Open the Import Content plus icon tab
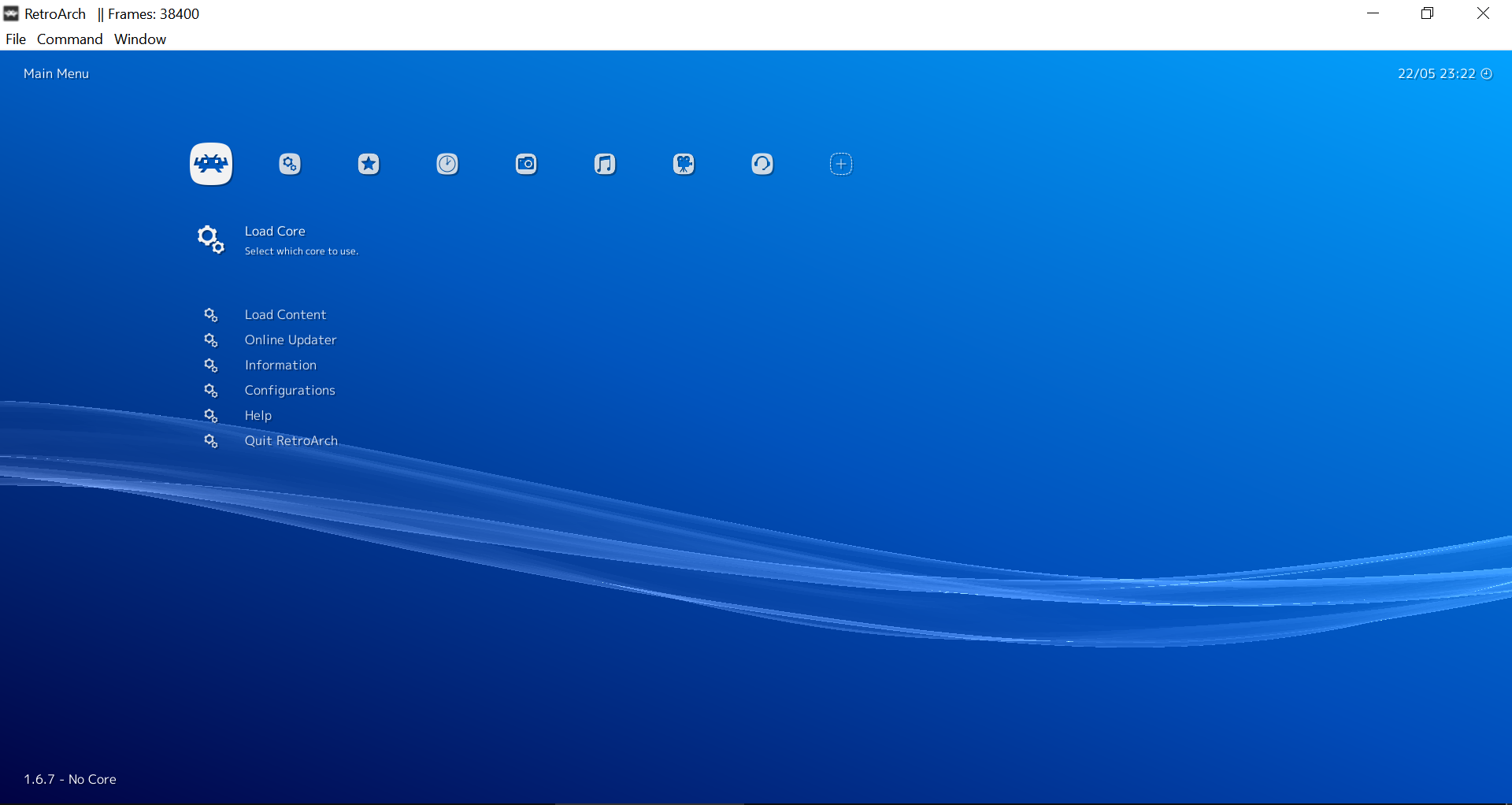Viewport: 1512px width, 805px height. tap(841, 164)
